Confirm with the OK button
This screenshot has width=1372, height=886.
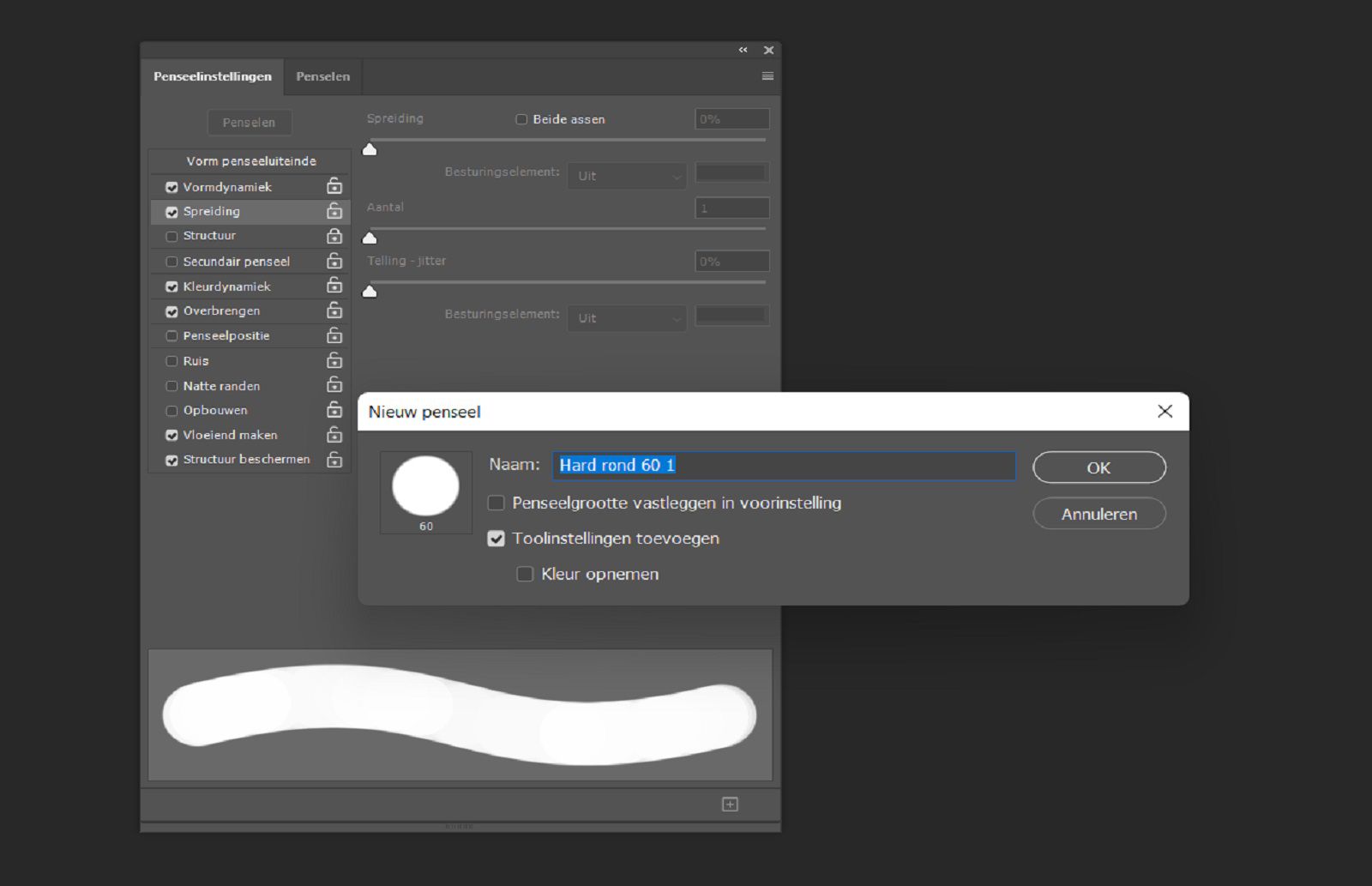(x=1098, y=467)
